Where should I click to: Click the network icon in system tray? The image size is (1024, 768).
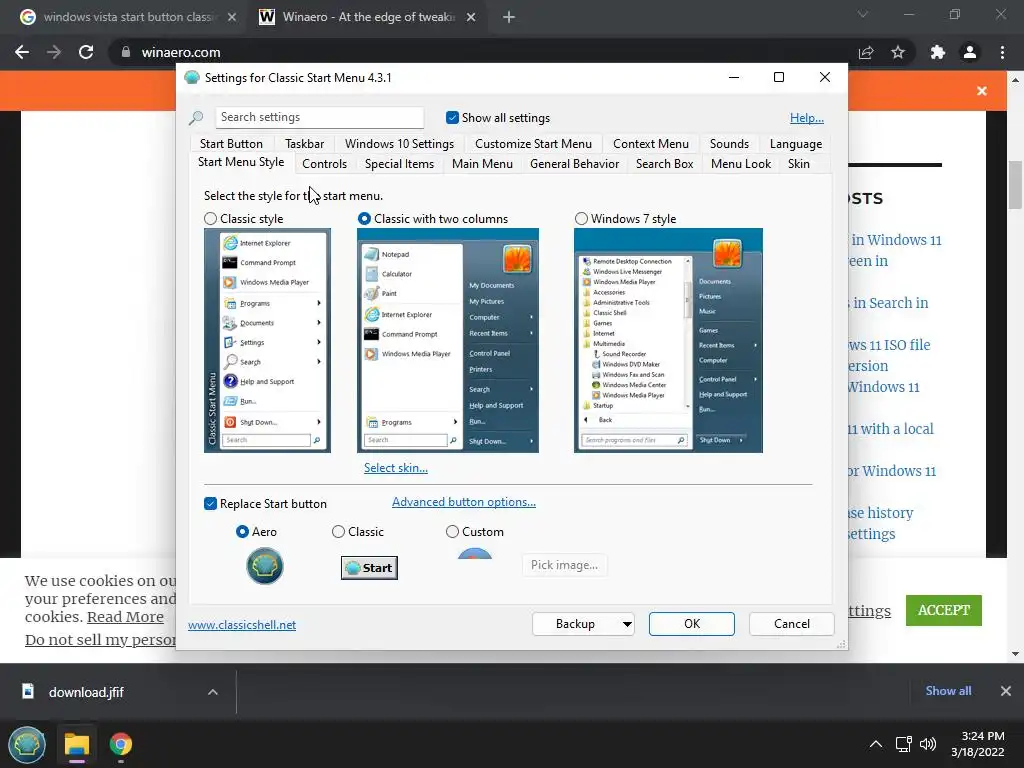903,744
